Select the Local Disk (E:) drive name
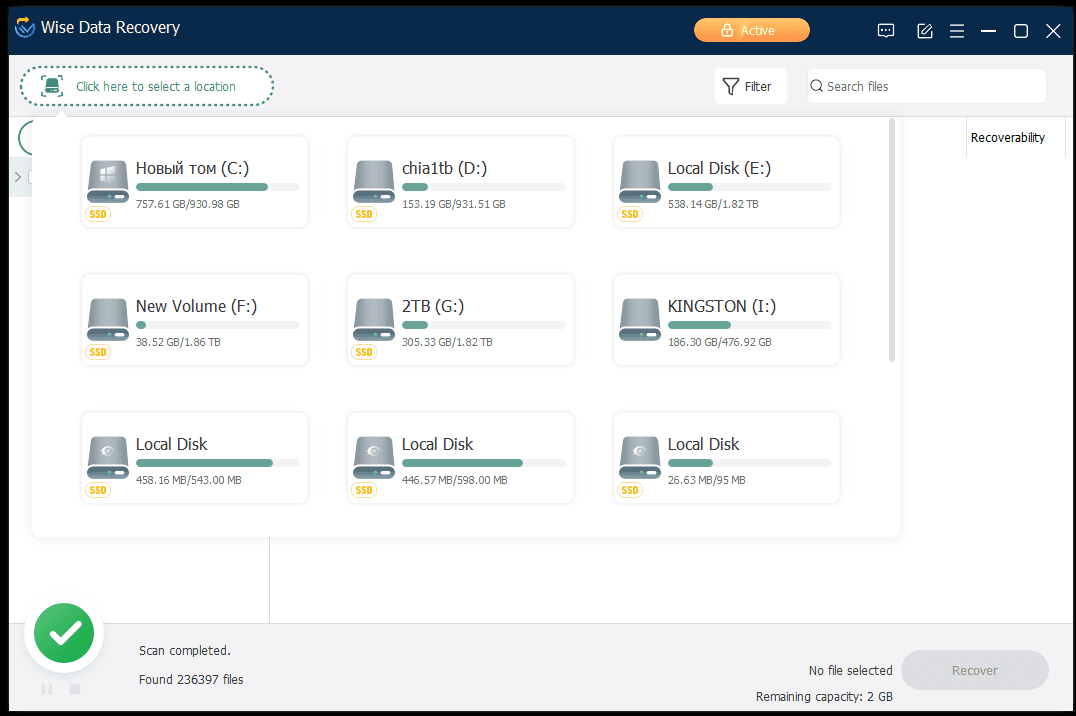1076x716 pixels. click(719, 168)
